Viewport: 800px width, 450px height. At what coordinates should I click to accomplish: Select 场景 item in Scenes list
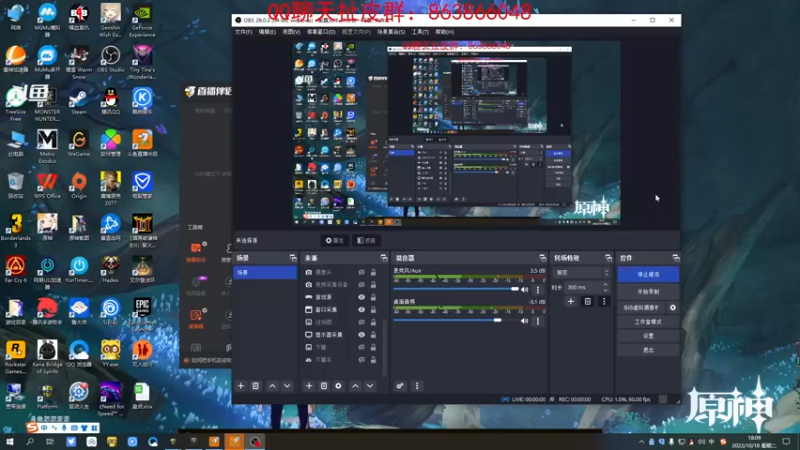tap(265, 273)
